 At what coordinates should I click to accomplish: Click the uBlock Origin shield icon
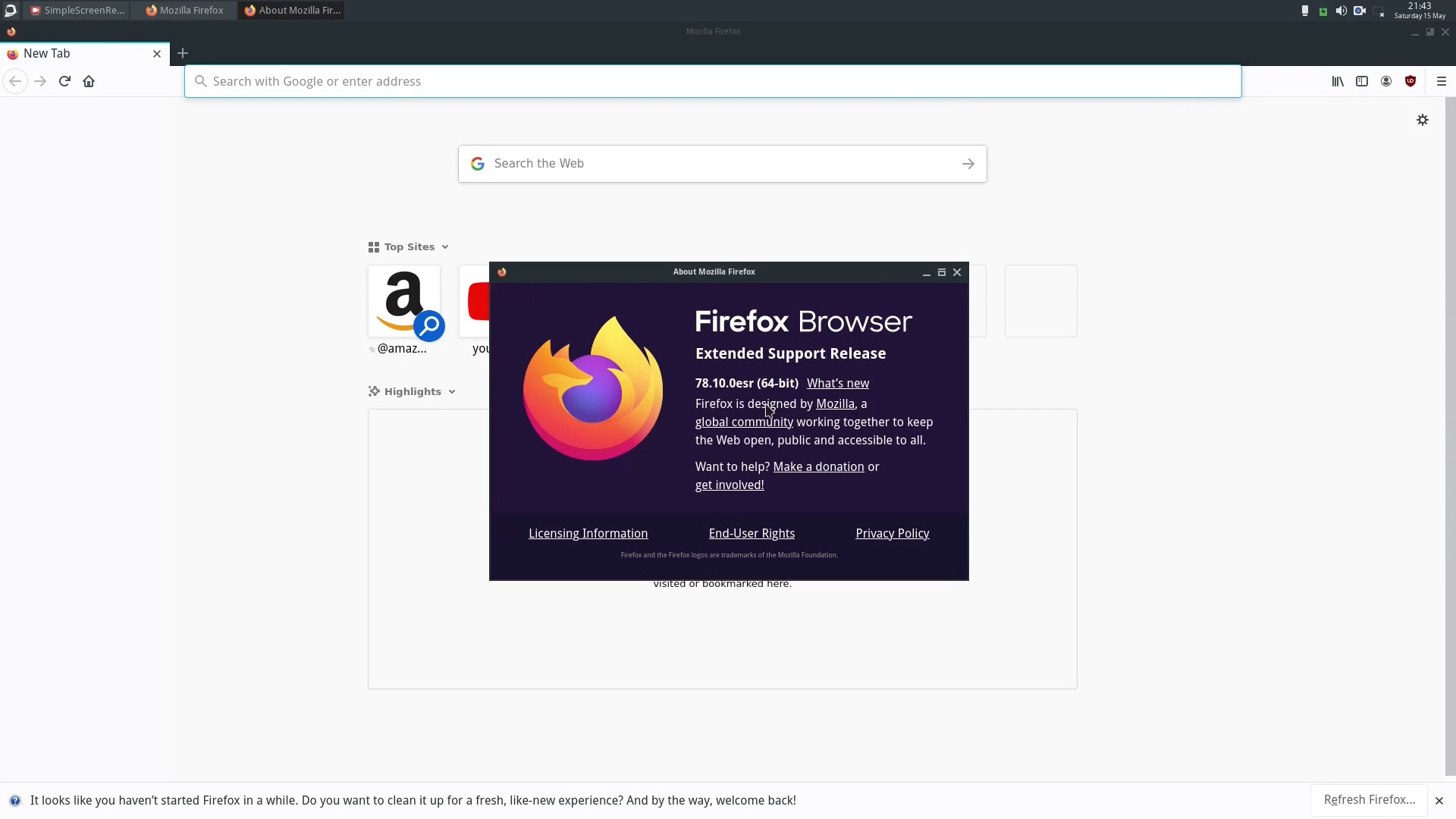(1410, 81)
